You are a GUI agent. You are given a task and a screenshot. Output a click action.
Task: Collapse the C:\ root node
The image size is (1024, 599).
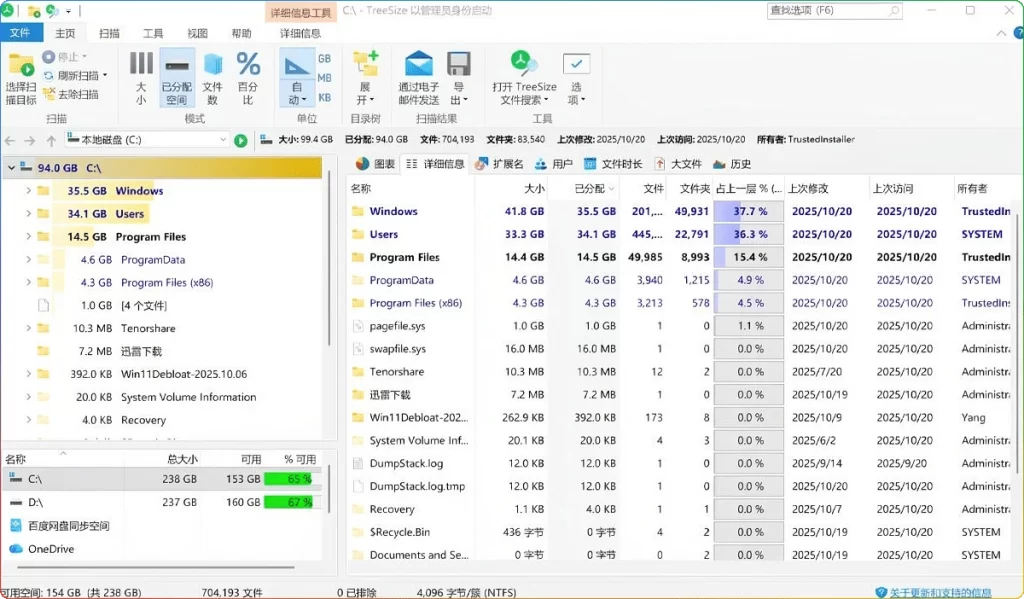9,167
